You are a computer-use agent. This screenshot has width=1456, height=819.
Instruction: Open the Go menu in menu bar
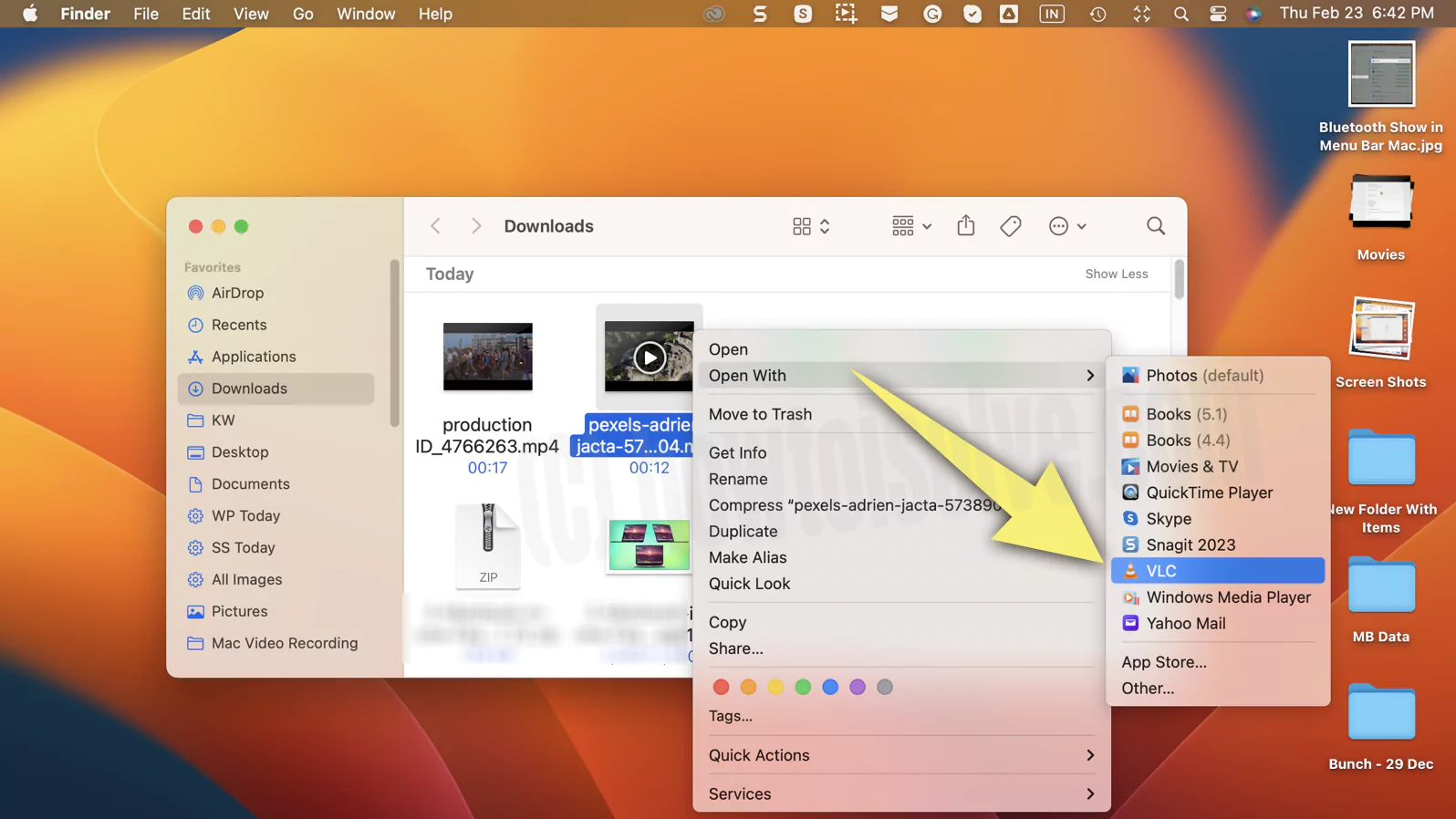click(303, 14)
